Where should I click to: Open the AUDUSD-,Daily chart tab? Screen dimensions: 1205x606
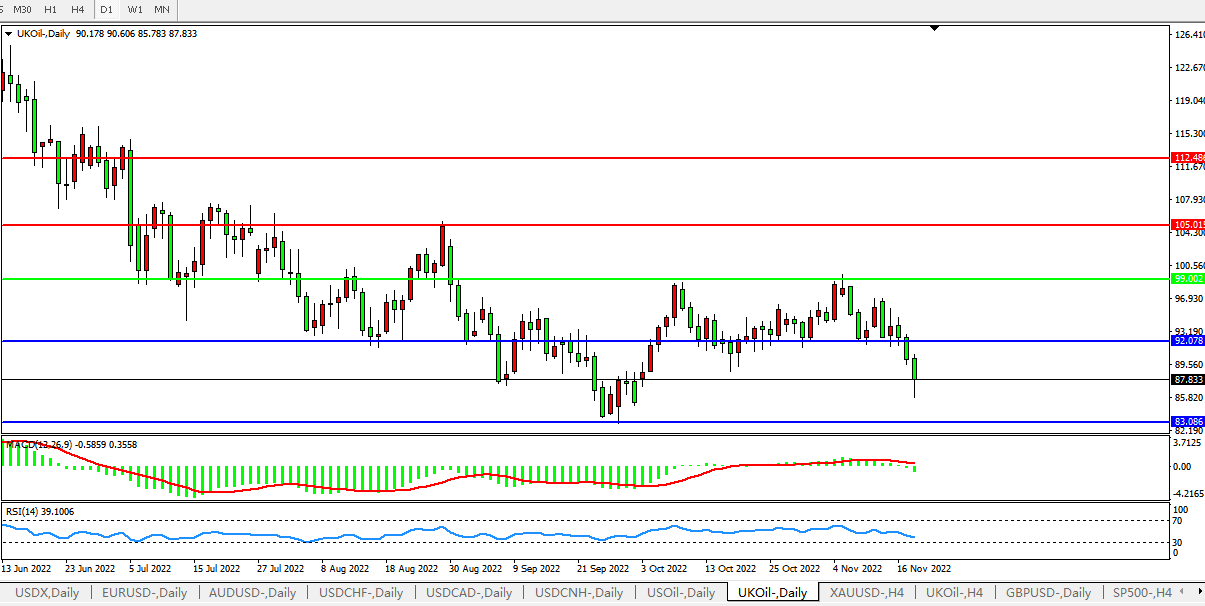(x=254, y=592)
